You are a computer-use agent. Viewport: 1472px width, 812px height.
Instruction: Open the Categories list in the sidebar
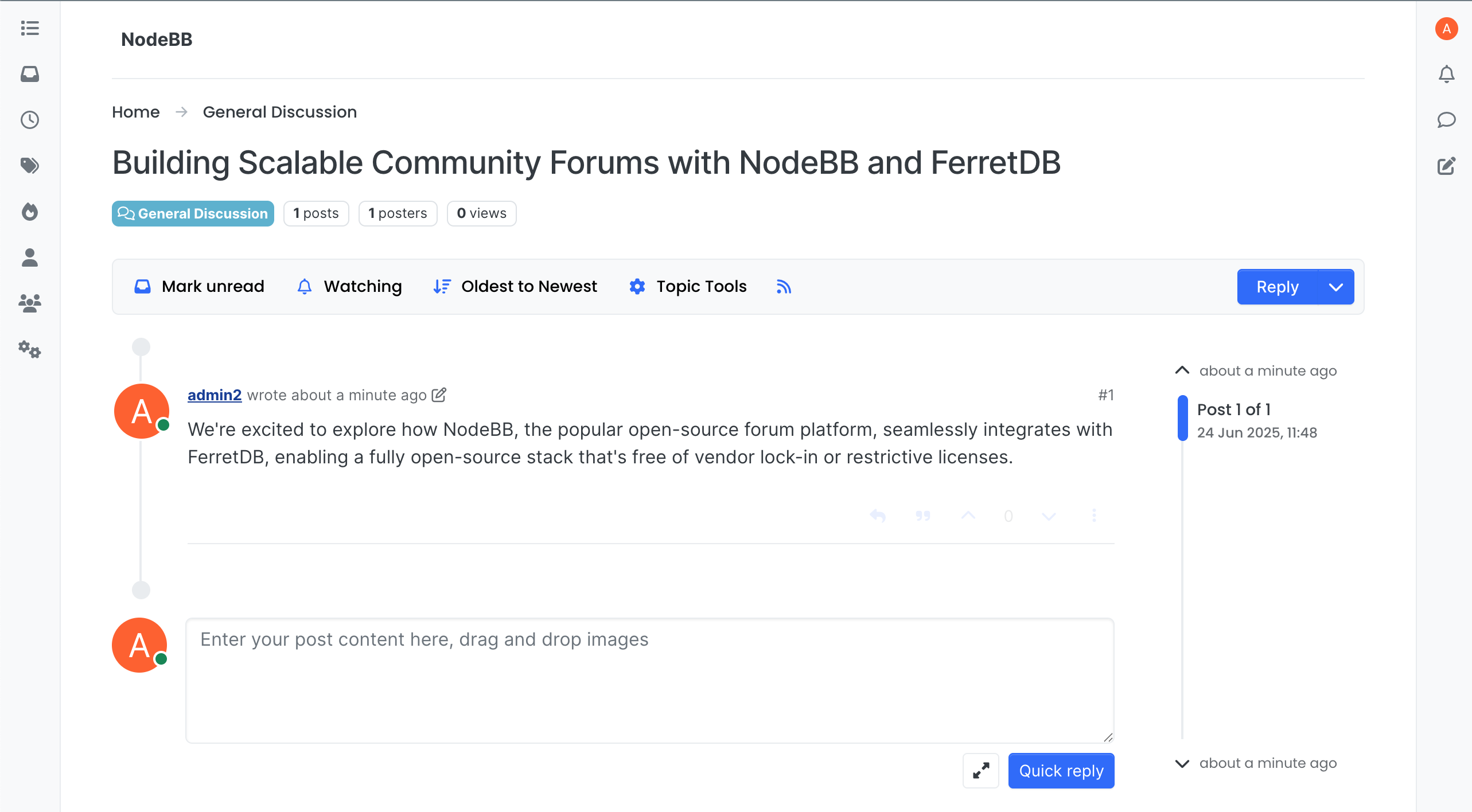pos(29,29)
